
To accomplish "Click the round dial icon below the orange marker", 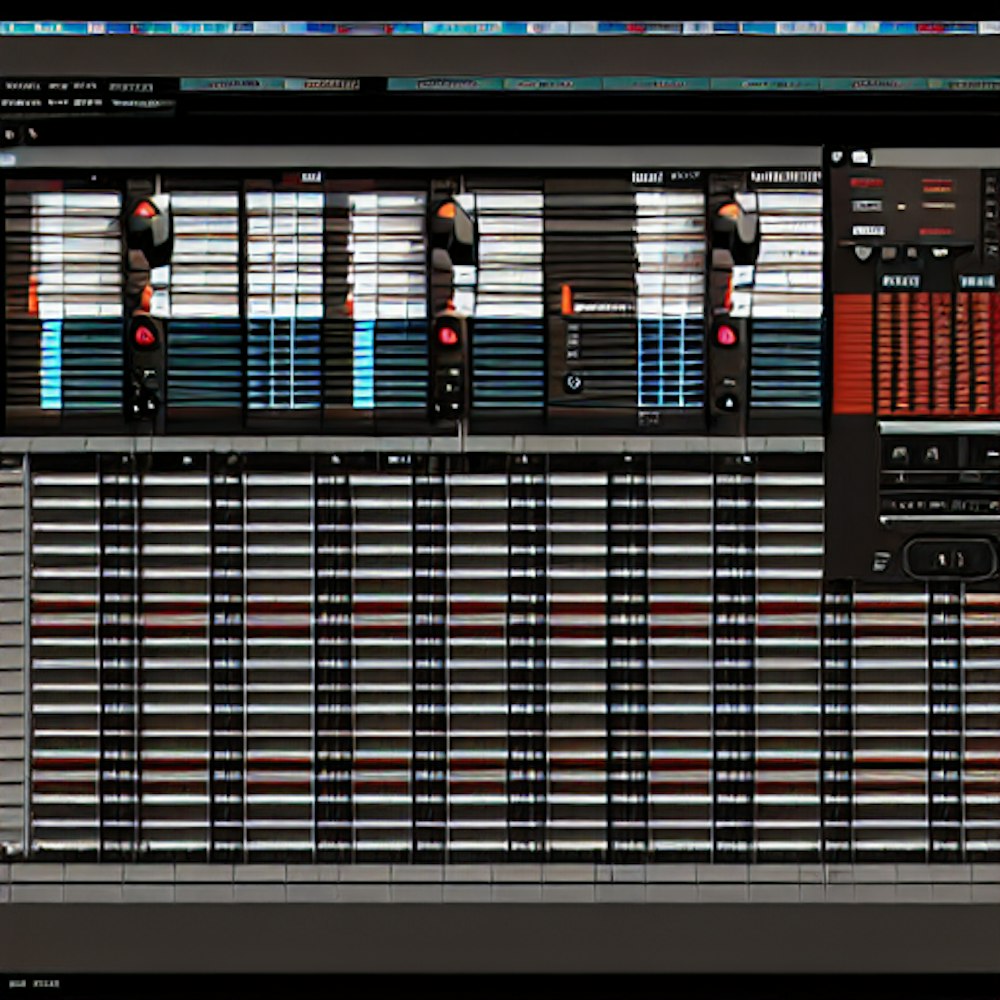I will (573, 382).
